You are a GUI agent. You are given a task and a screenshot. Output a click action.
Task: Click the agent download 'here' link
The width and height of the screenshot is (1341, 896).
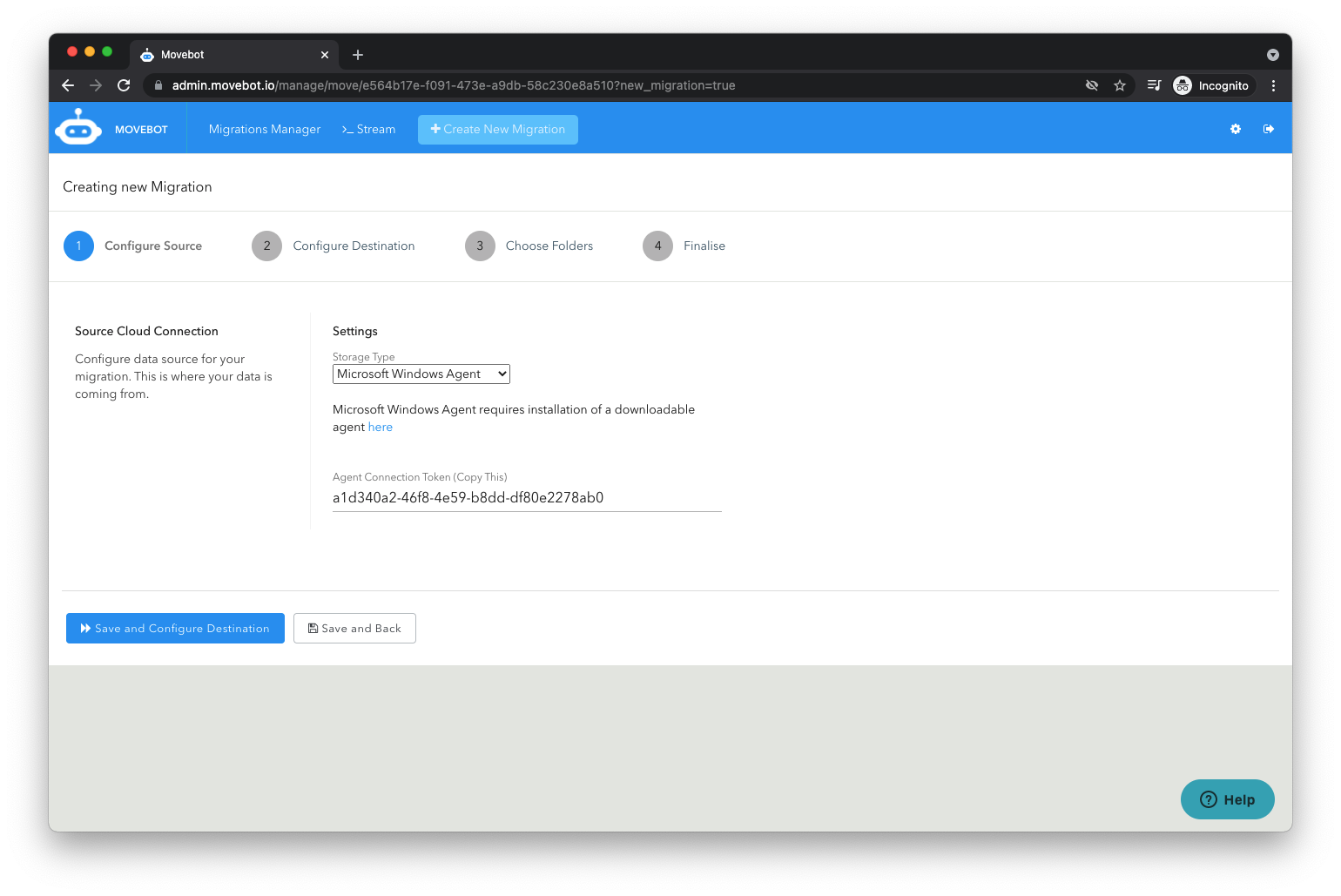click(381, 427)
